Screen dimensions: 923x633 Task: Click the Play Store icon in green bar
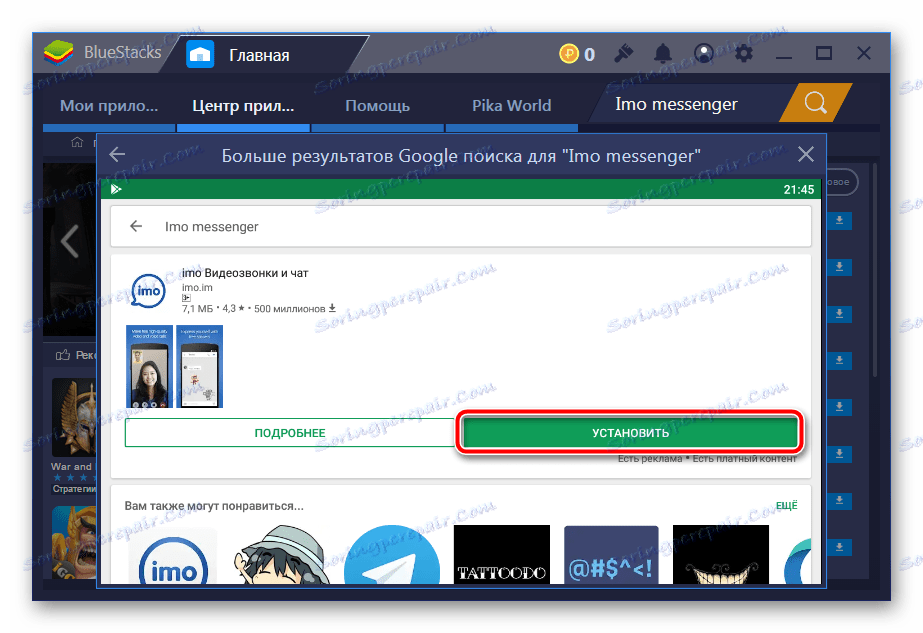[116, 189]
